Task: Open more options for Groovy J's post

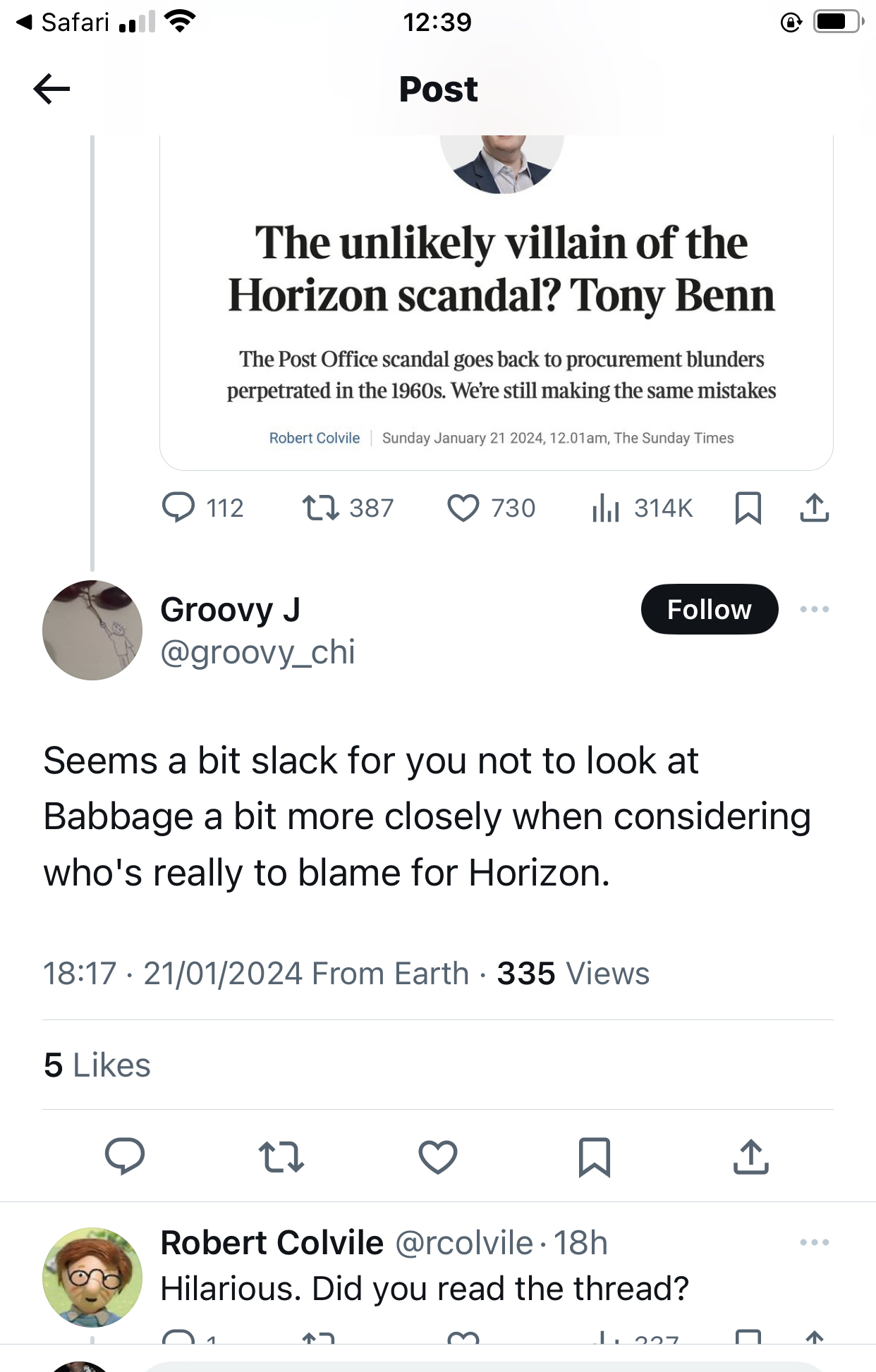Action: pos(814,609)
